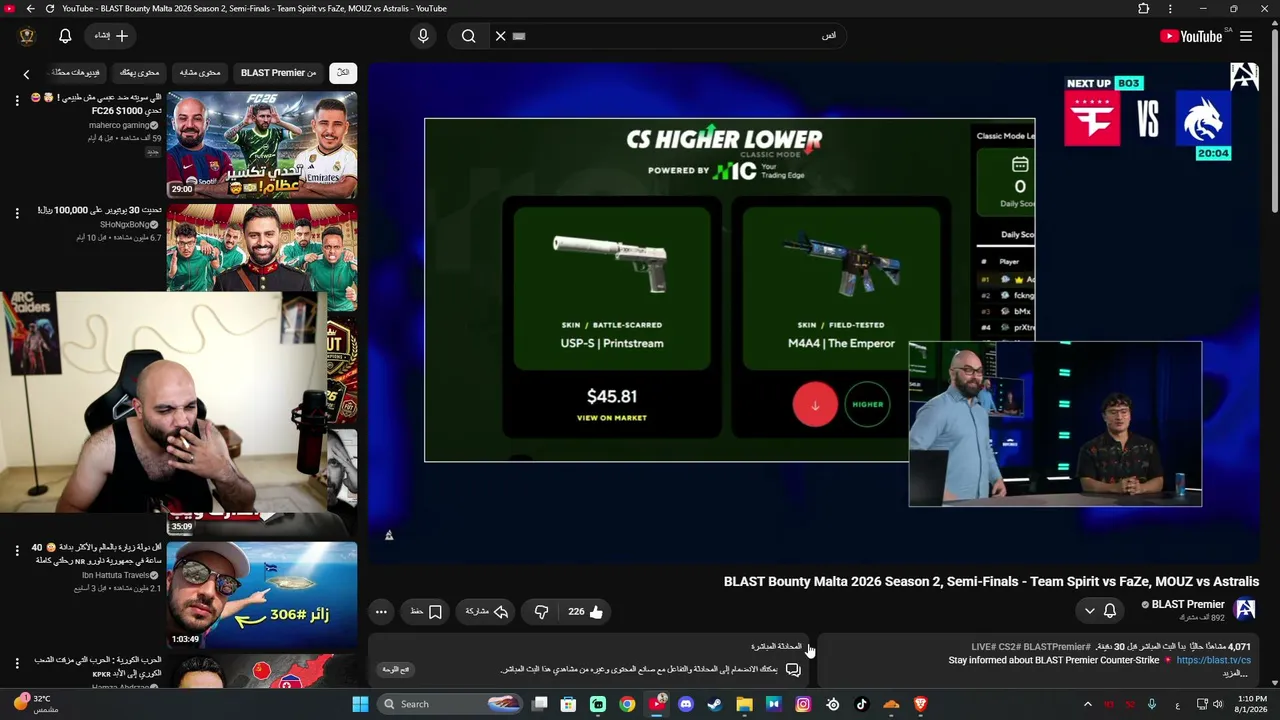Show more chips with the chevron arrow

[x=27, y=74]
